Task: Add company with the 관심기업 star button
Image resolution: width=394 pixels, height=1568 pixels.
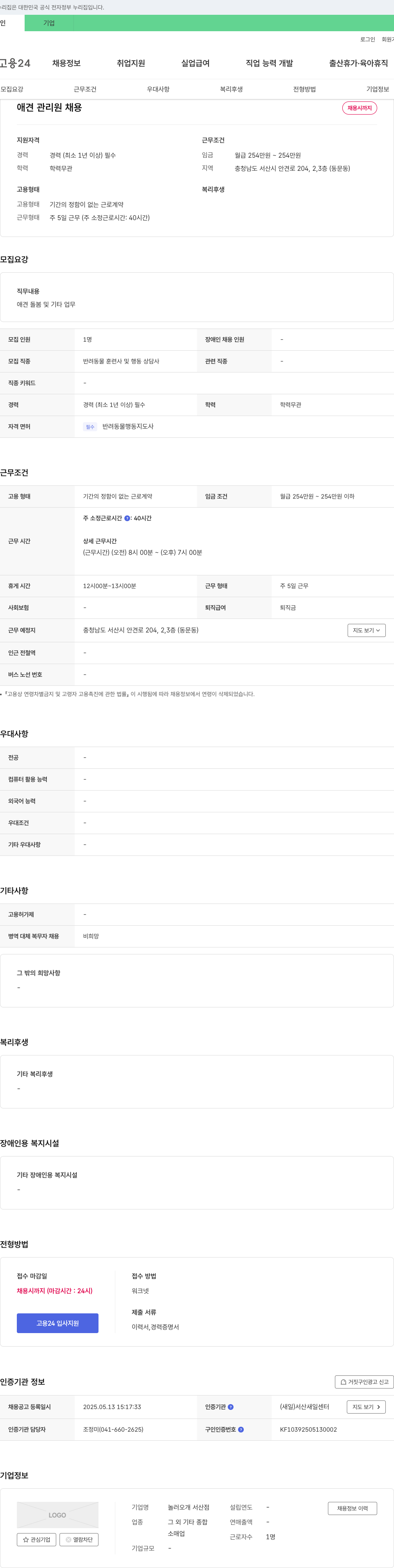Action: coord(37,1539)
